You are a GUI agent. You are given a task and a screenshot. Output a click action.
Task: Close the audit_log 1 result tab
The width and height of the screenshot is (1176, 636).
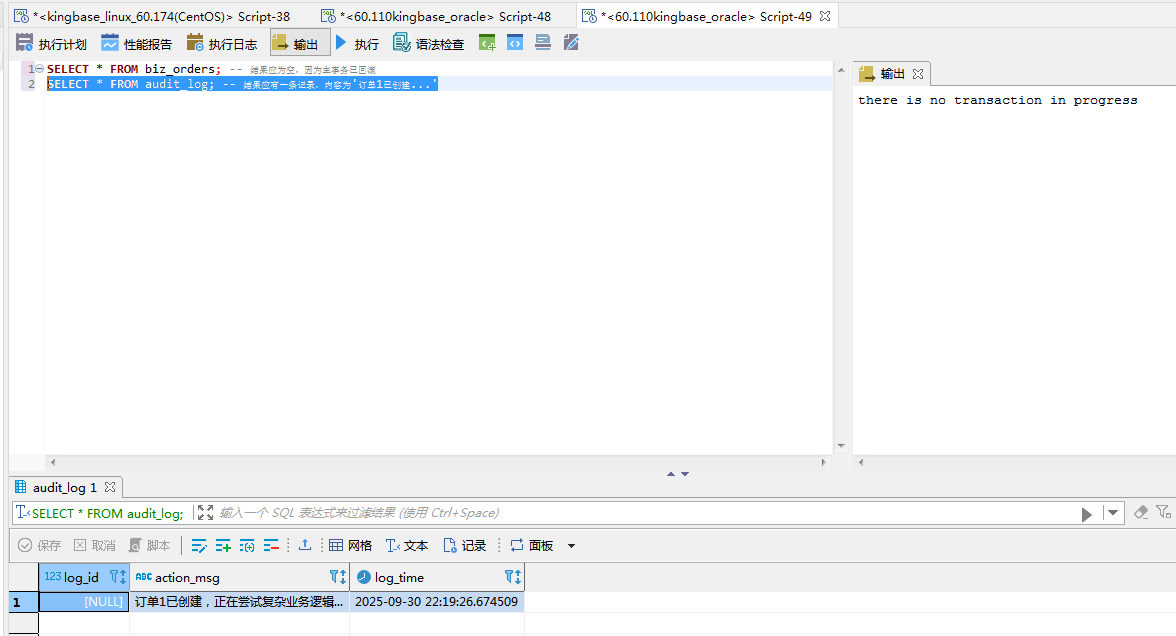point(110,487)
